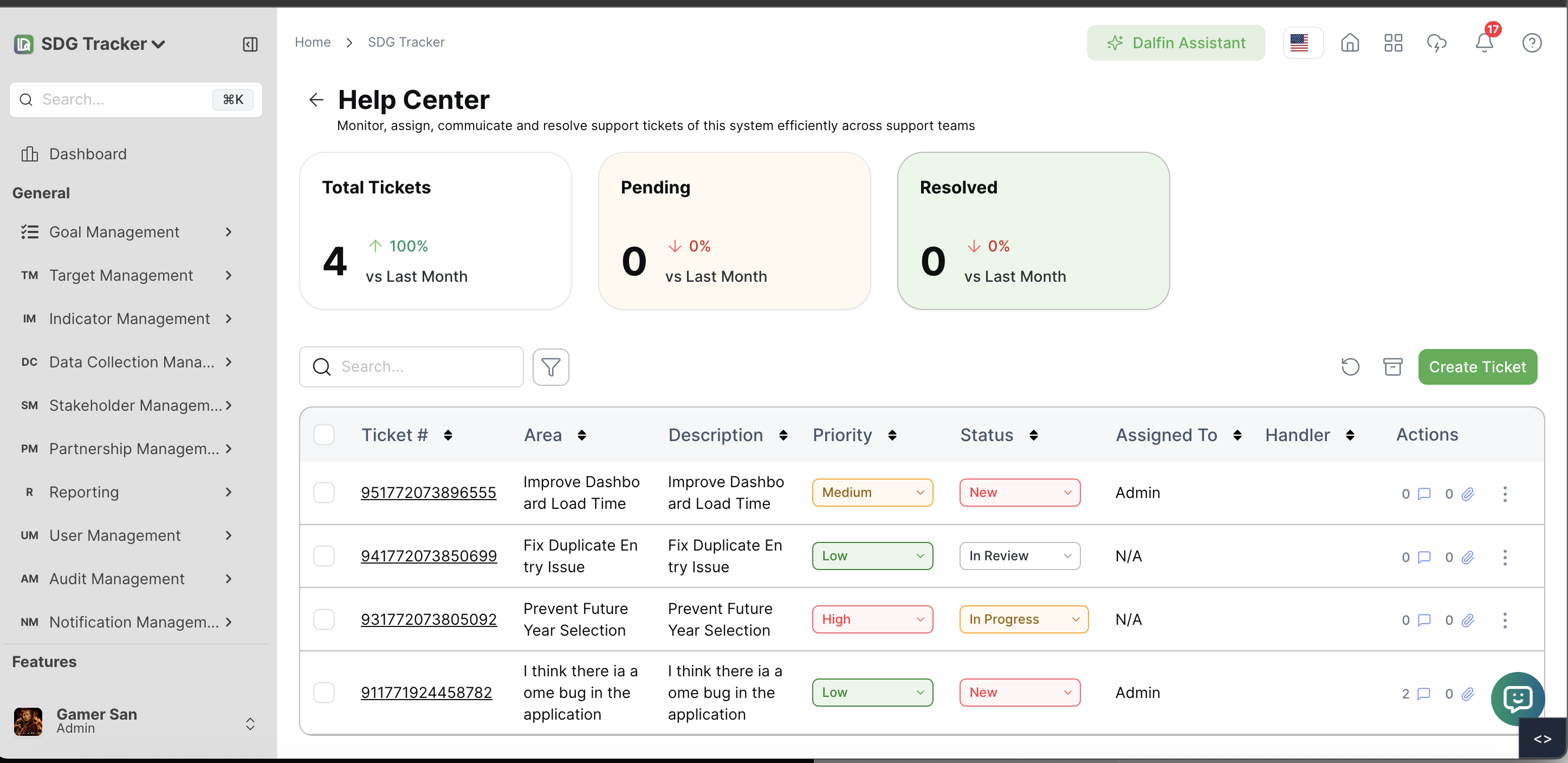The height and width of the screenshot is (763, 1568).
Task: Click the Create Ticket button
Action: point(1478,366)
